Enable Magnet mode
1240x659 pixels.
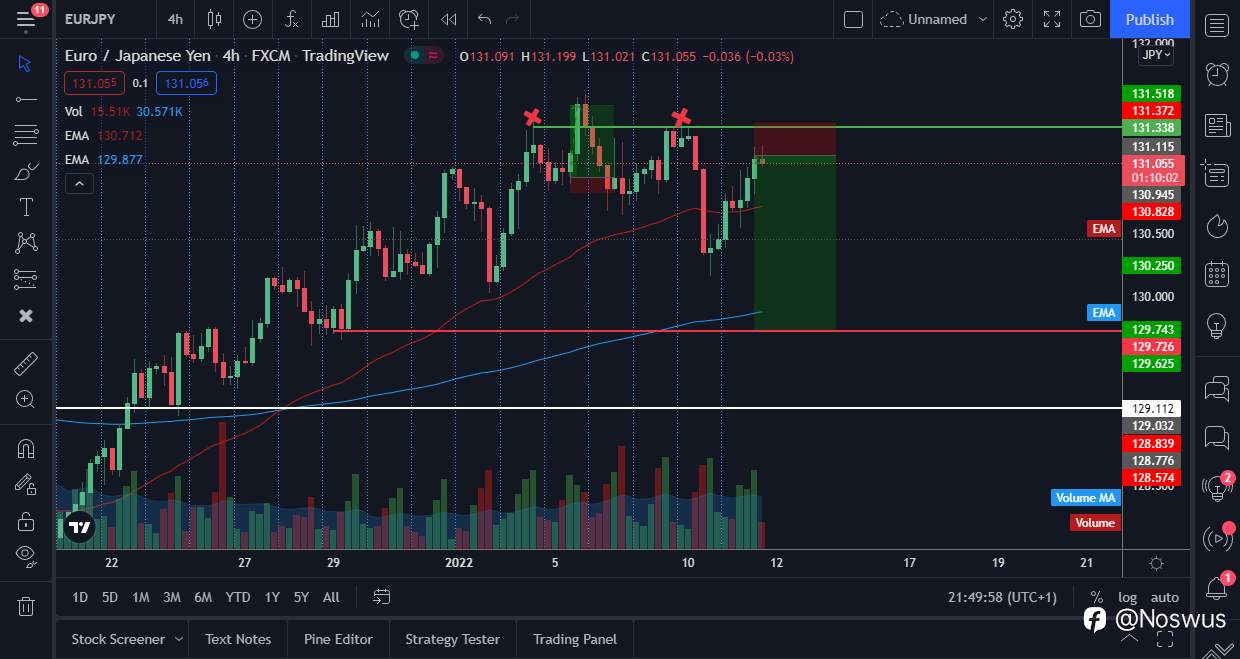[x=25, y=448]
